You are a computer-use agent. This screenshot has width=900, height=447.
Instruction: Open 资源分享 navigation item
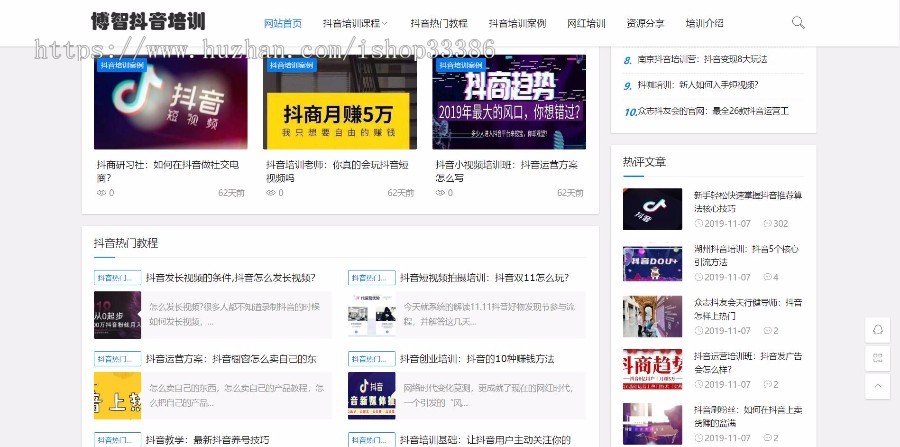point(645,24)
